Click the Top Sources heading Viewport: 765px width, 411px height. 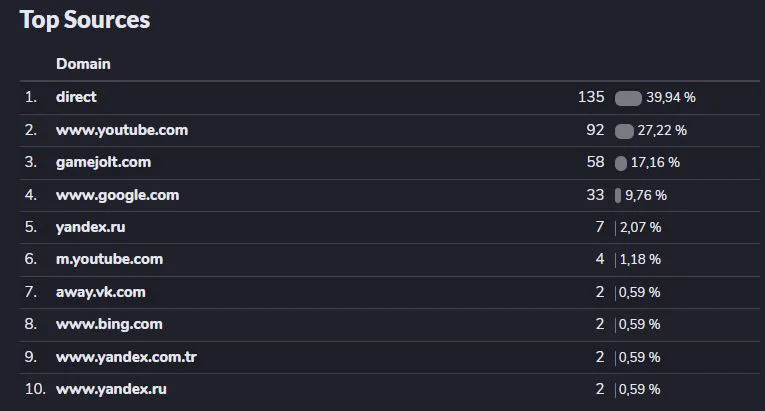[x=85, y=20]
